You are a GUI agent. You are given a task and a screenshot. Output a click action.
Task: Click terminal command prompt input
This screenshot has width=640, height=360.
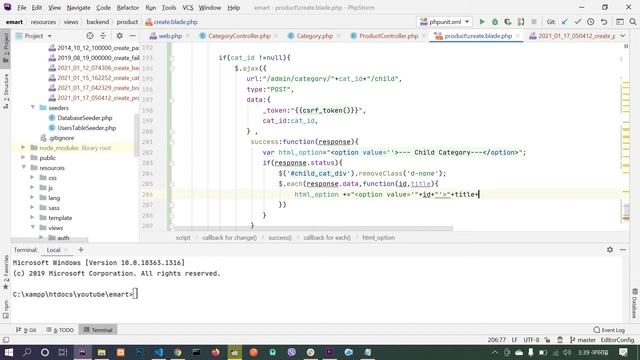[136, 294]
